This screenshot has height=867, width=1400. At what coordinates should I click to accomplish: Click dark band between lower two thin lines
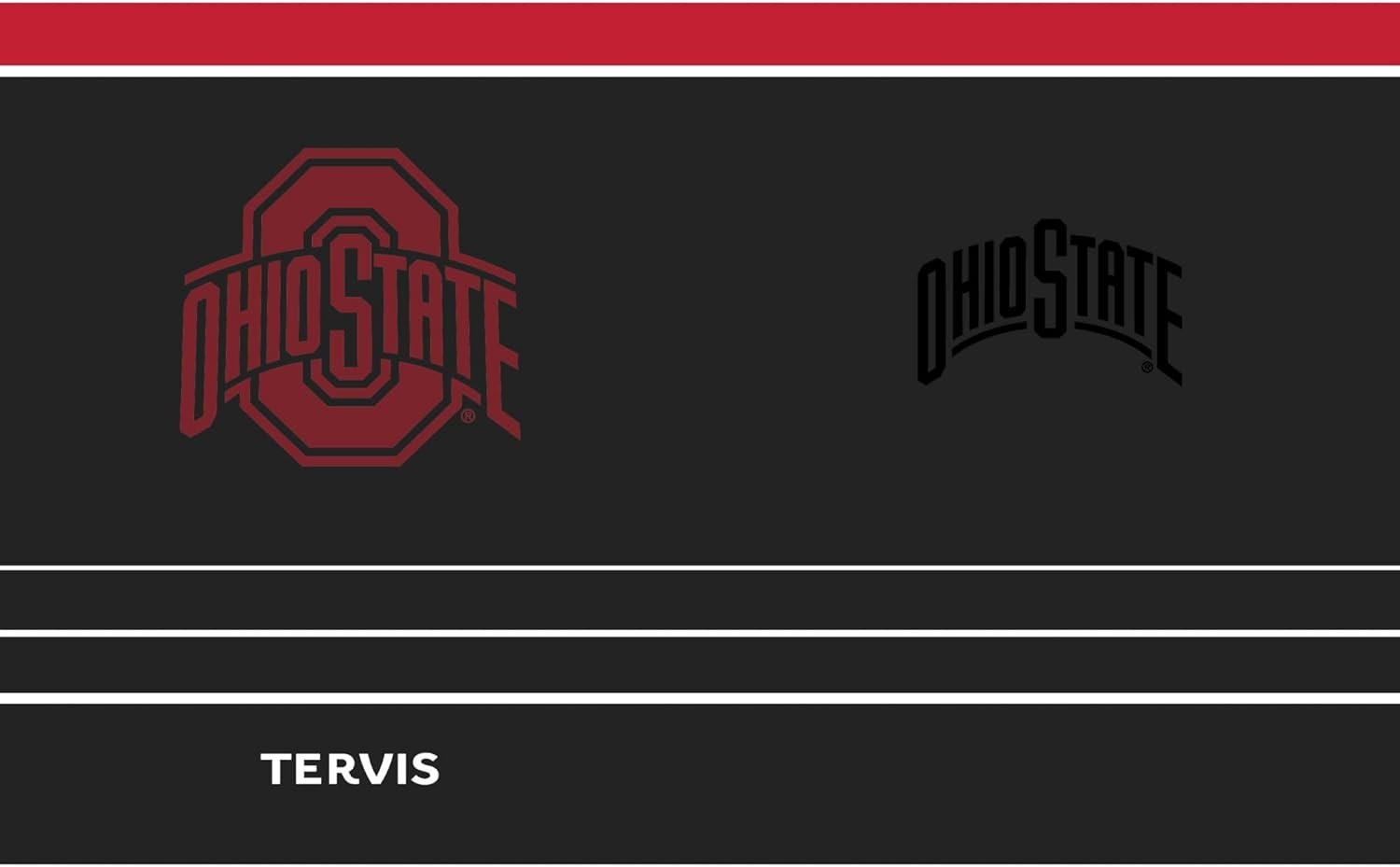pyautogui.click(x=700, y=665)
